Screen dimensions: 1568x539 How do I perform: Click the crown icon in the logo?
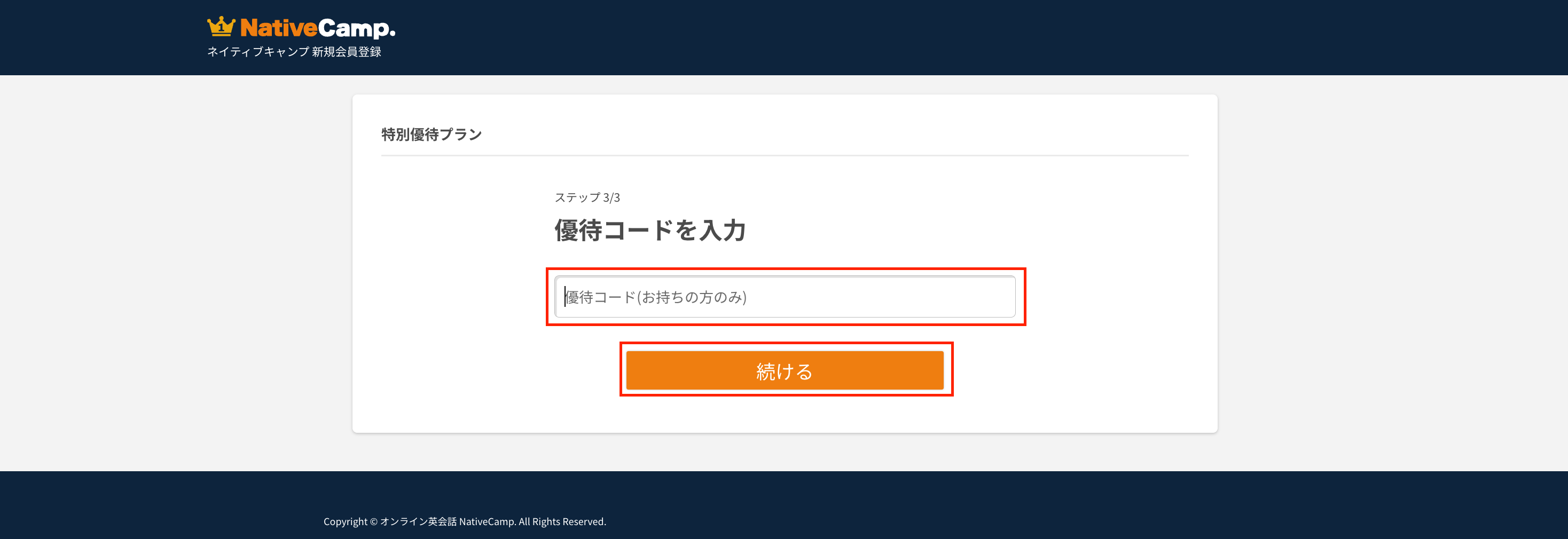[221, 26]
